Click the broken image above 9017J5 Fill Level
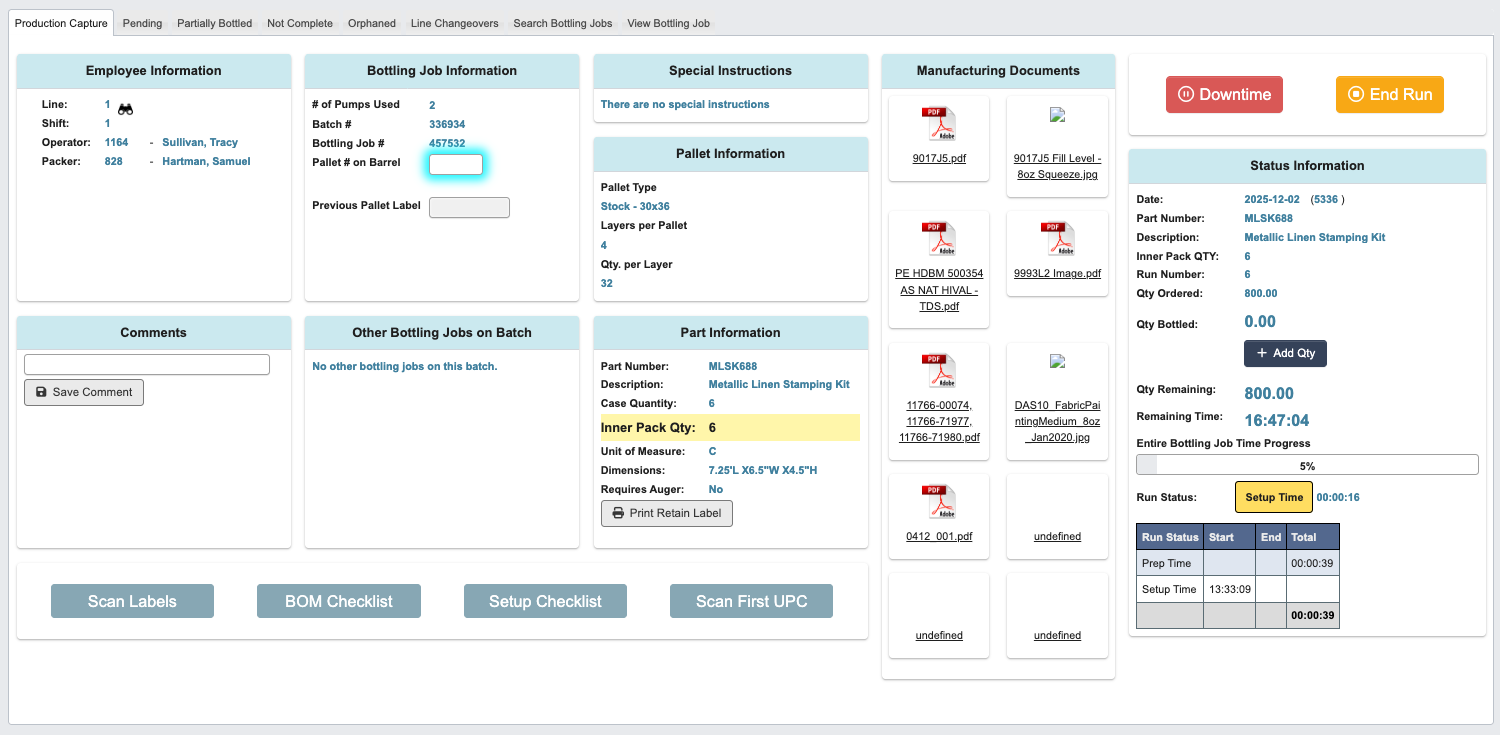 pyautogui.click(x=1057, y=114)
